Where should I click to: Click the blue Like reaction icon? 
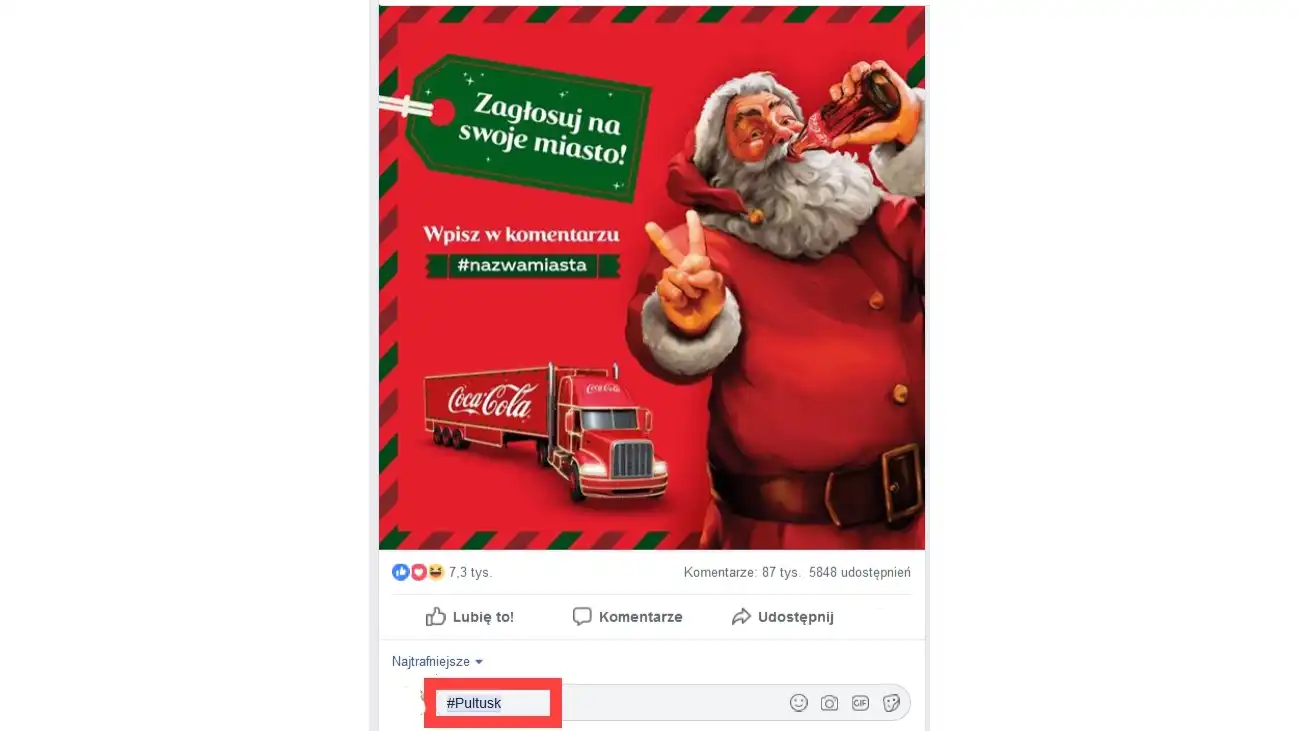[401, 572]
